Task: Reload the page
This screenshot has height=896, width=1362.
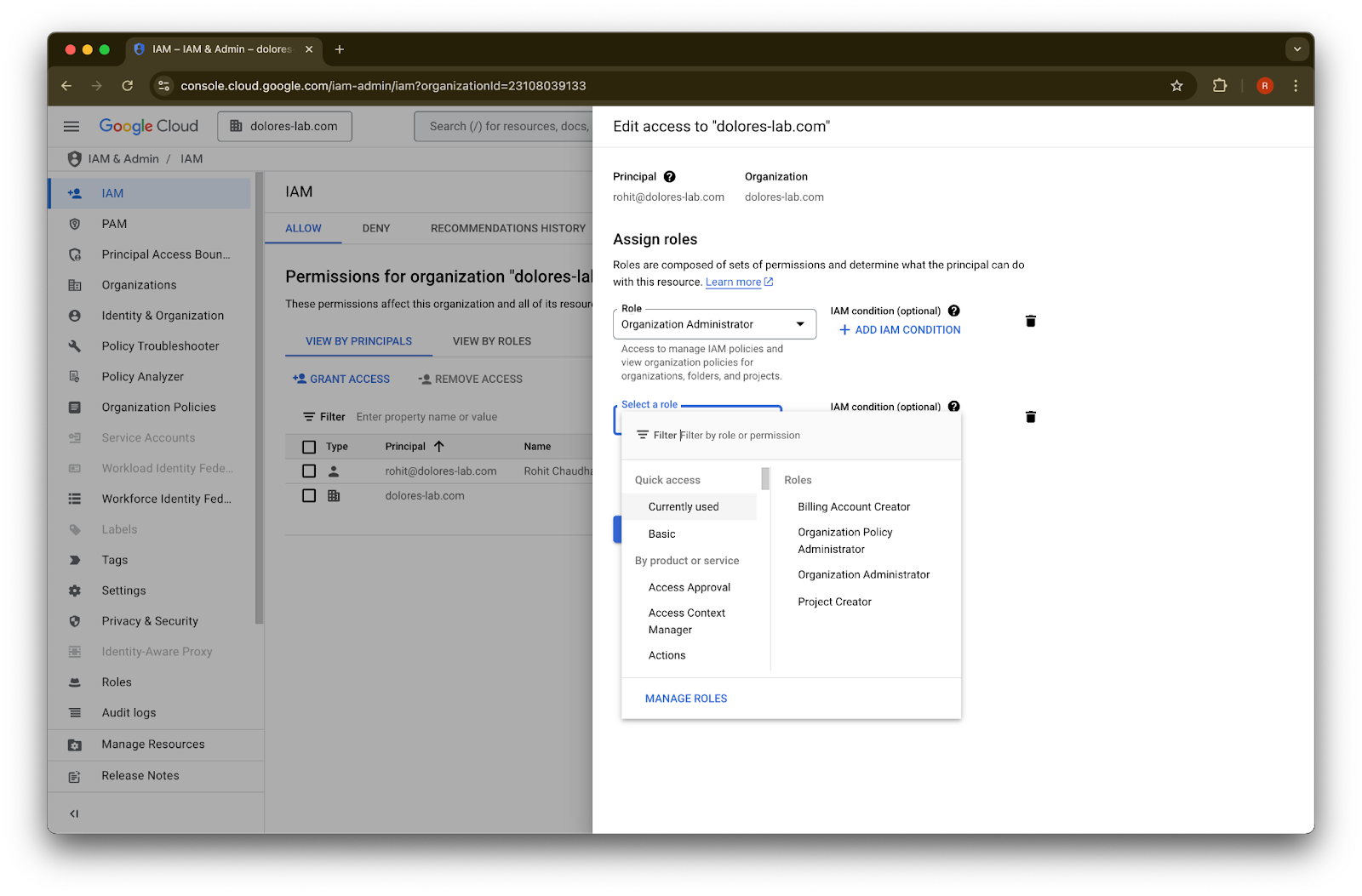Action: pyautogui.click(x=128, y=86)
